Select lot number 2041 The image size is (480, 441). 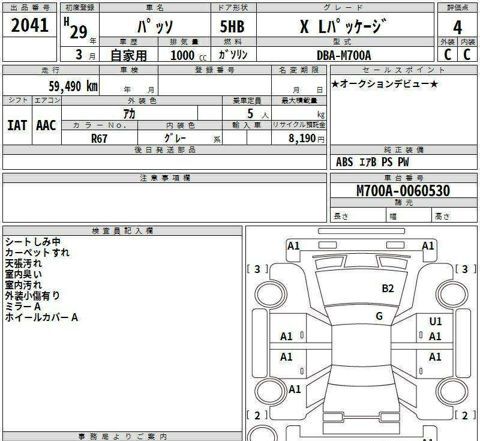(30, 25)
